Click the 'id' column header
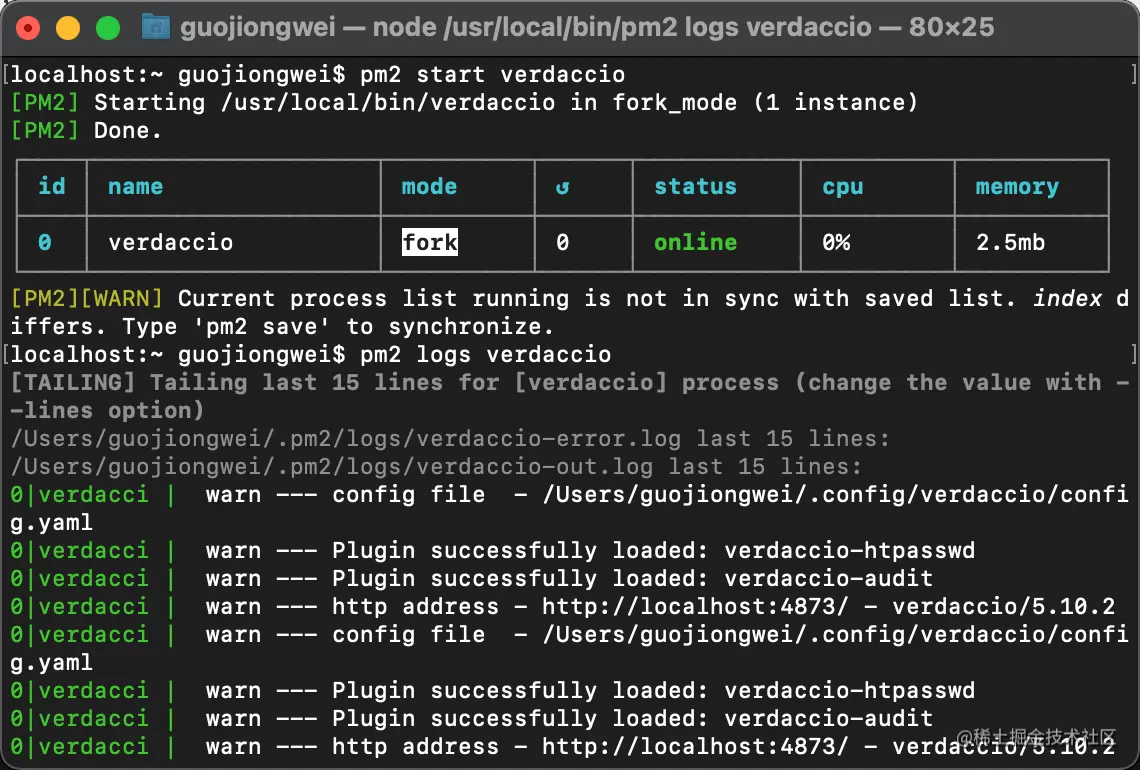The height and width of the screenshot is (770, 1140). click(x=52, y=186)
